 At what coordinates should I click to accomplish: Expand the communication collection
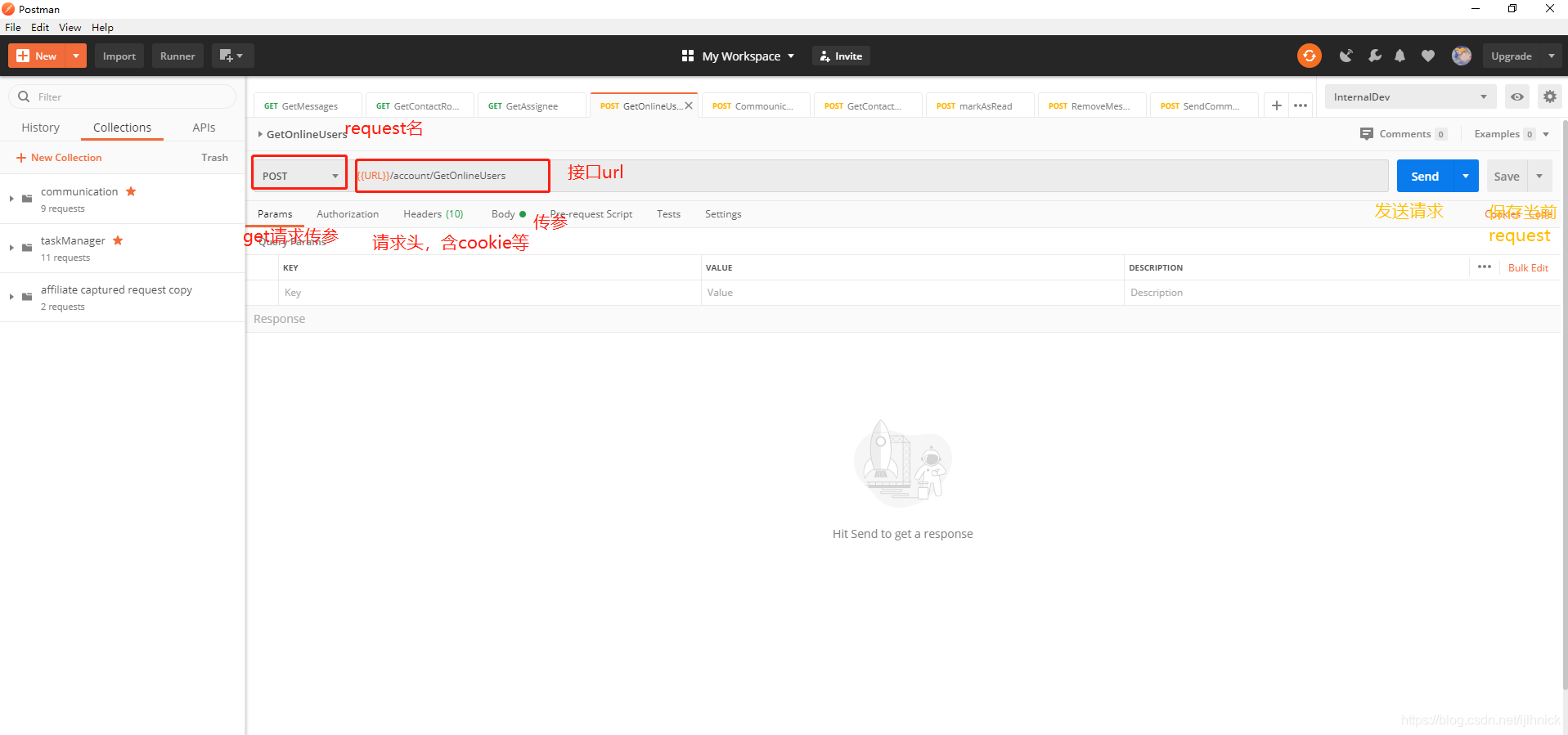click(x=11, y=199)
